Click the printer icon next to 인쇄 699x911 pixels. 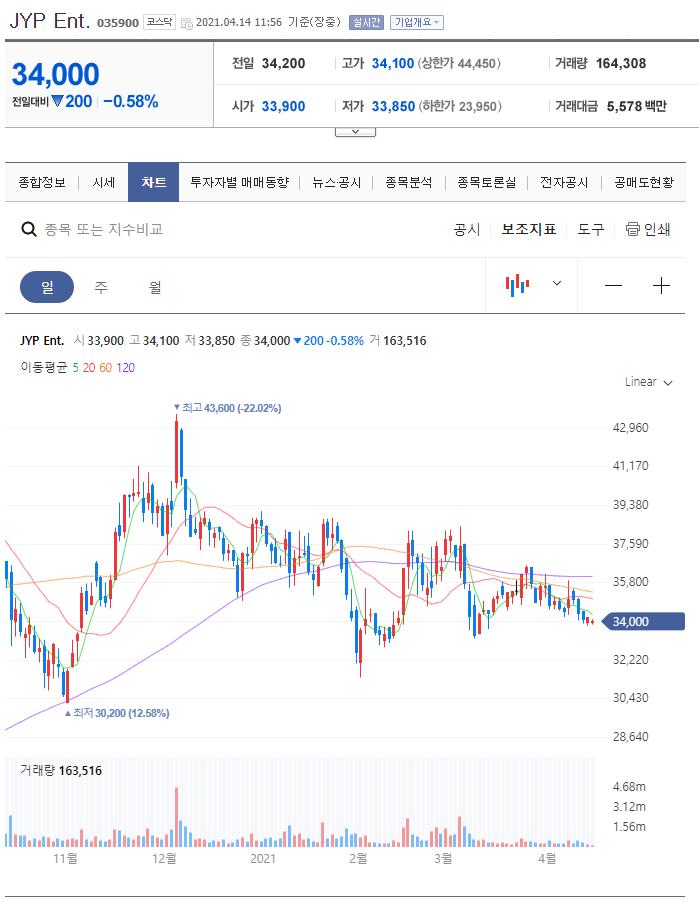point(632,229)
